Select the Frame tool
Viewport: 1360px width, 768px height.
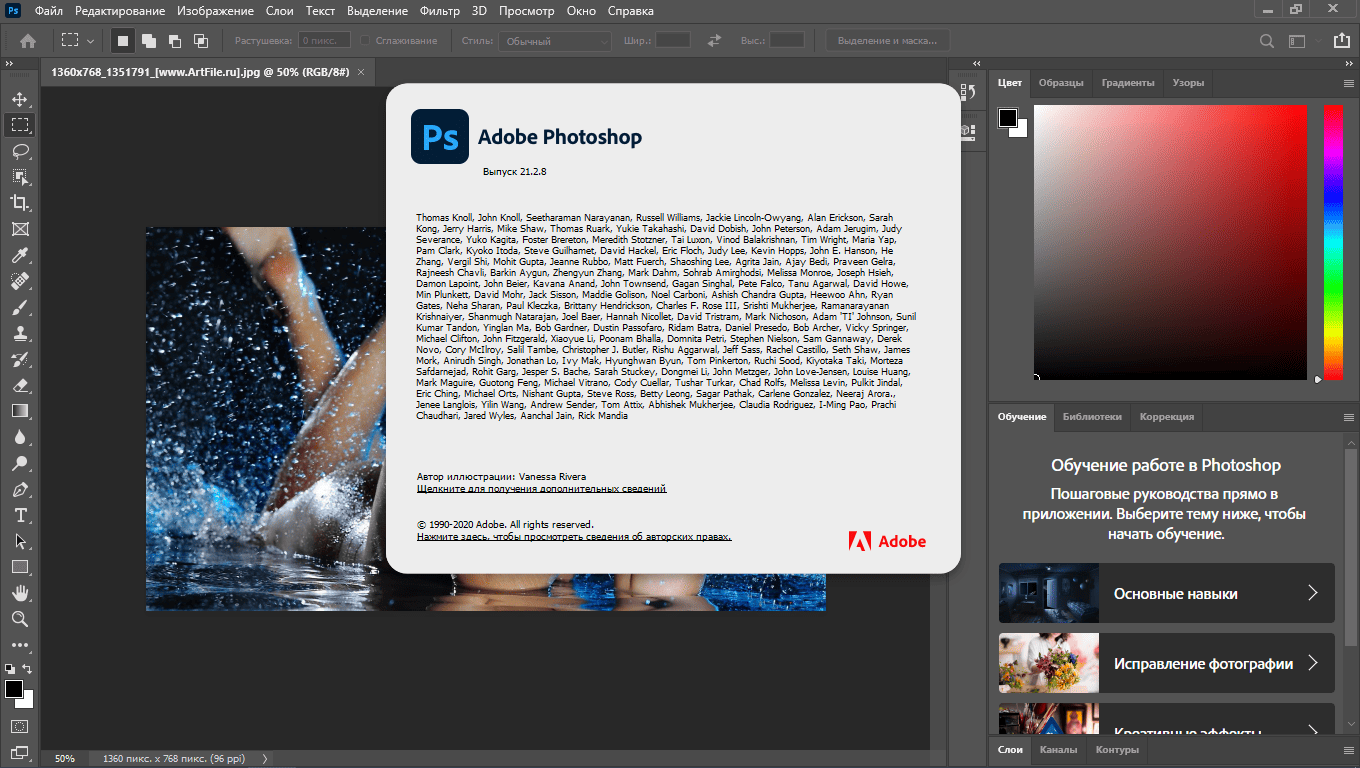pos(20,229)
